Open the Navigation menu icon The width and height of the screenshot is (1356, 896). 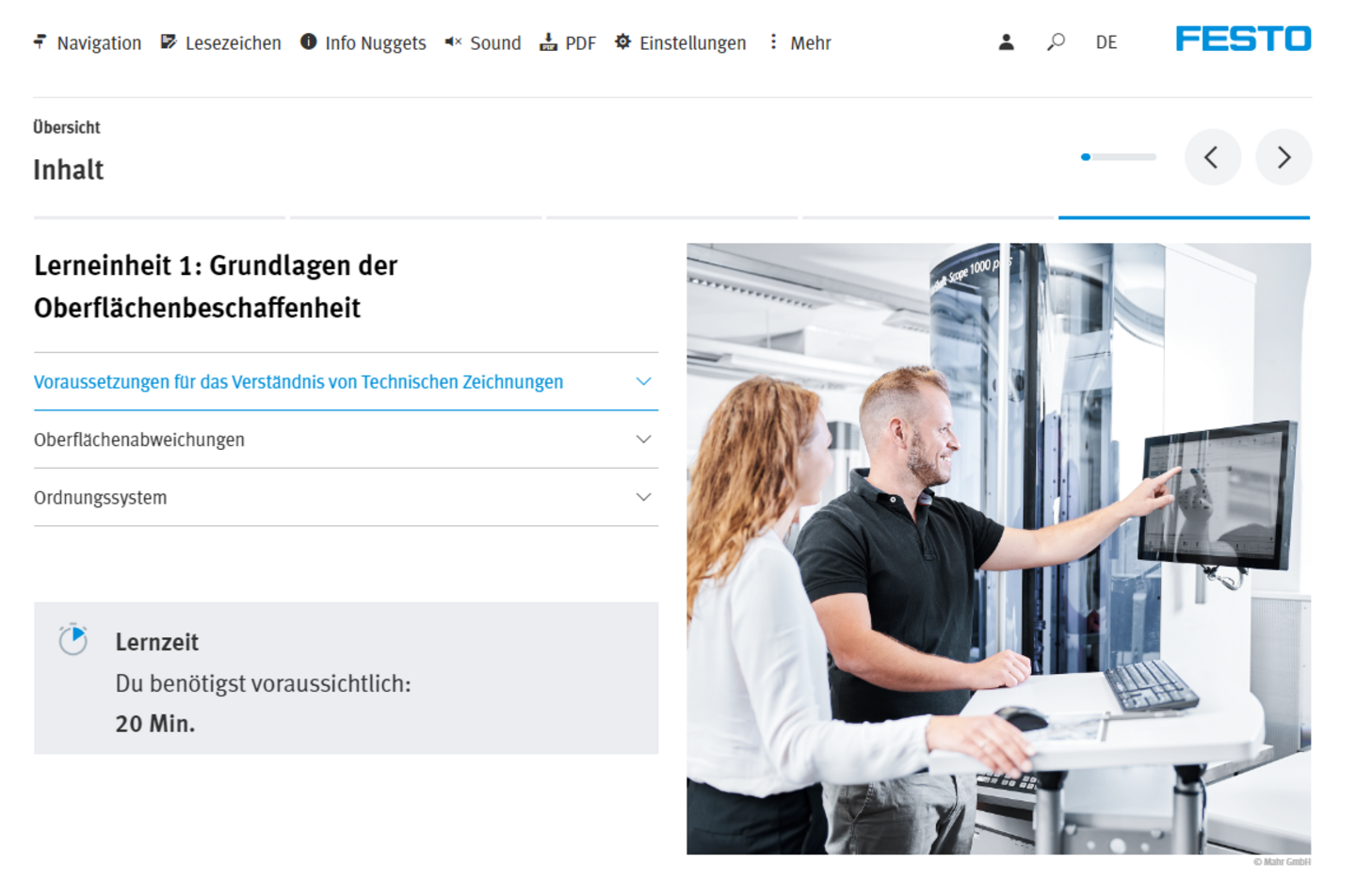pos(40,41)
